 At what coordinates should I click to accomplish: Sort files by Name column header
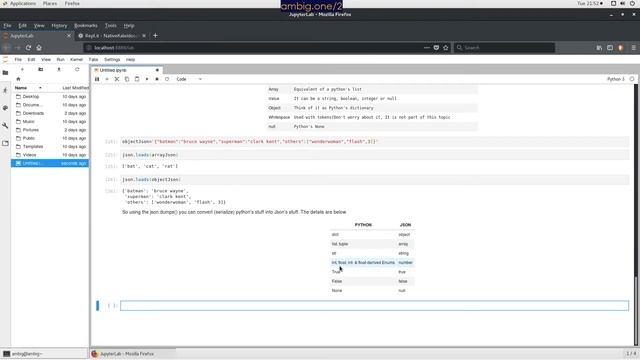click(x=29, y=88)
